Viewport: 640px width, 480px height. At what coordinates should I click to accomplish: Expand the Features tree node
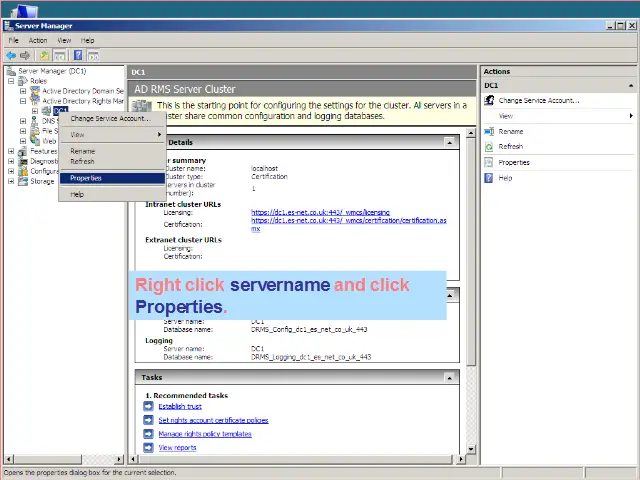[x=11, y=151]
